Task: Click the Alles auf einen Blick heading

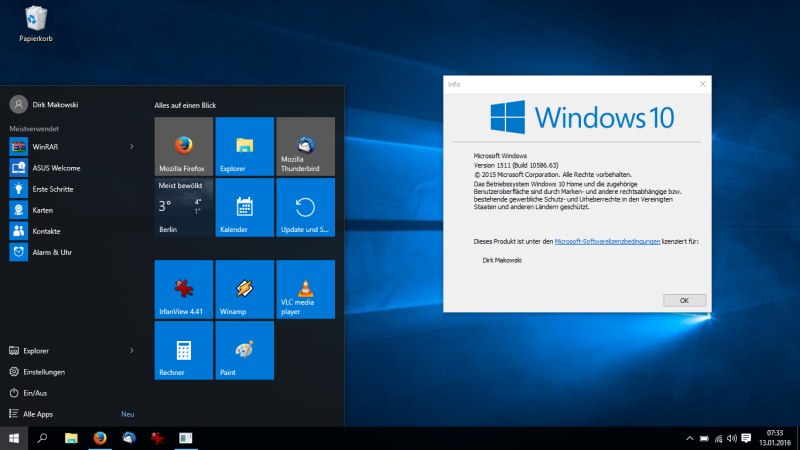Action: [x=185, y=105]
